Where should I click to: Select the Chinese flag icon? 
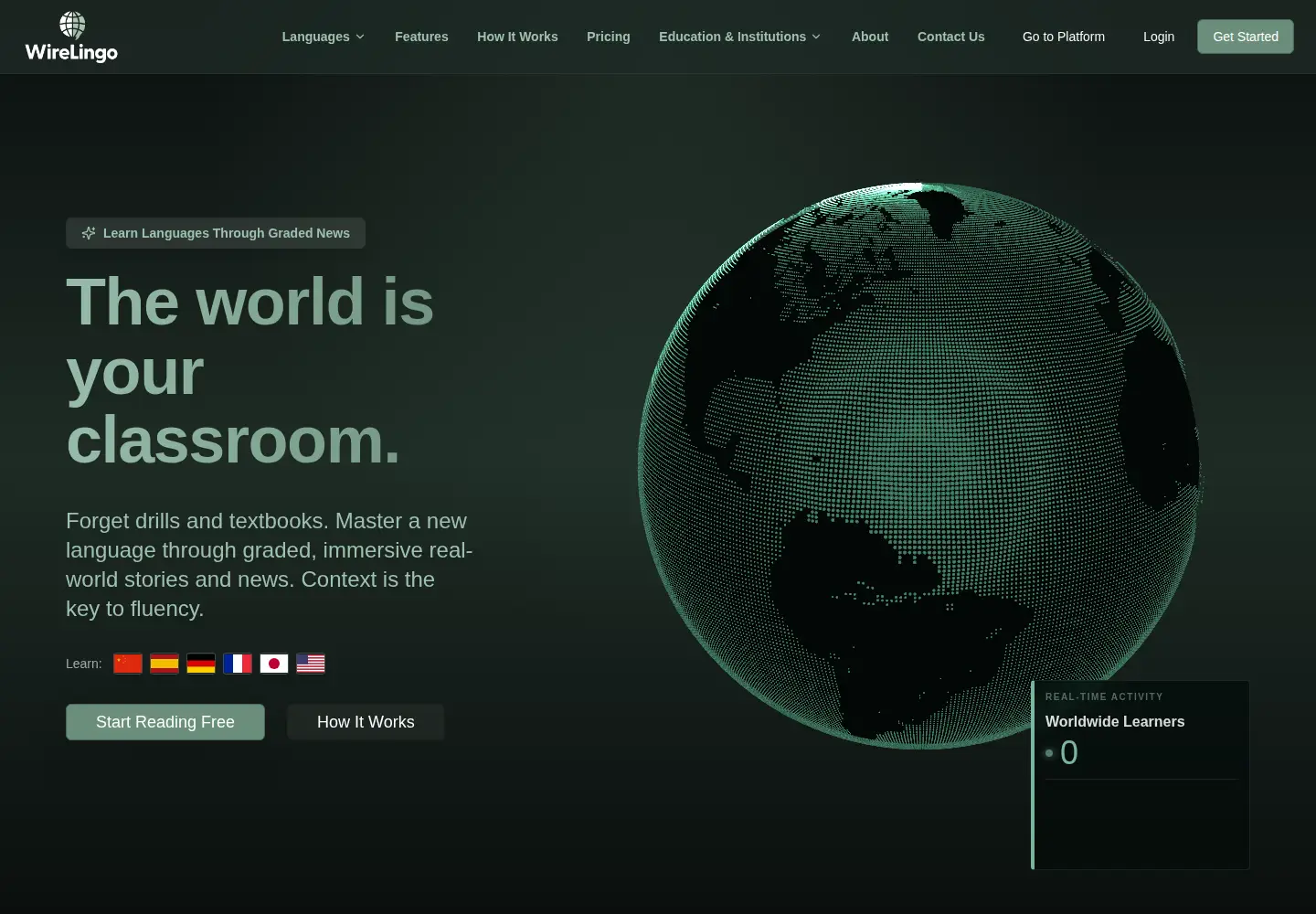[x=128, y=664]
